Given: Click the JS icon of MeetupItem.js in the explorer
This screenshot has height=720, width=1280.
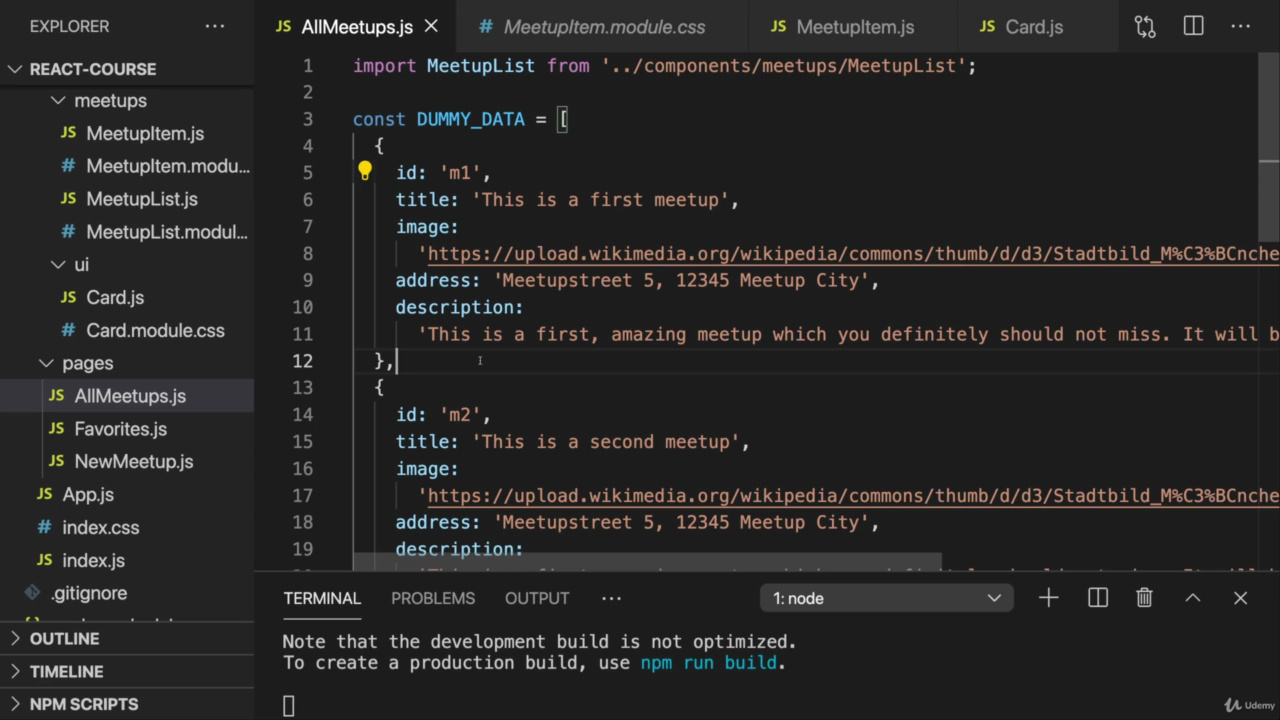Looking at the screenshot, I should tap(68, 133).
